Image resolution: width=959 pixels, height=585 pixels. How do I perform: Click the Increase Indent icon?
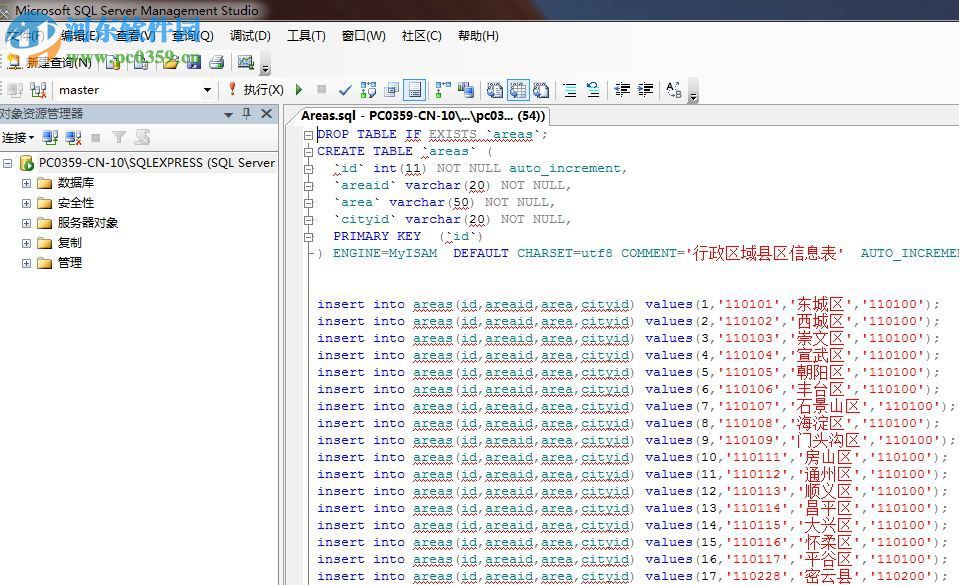pos(644,90)
